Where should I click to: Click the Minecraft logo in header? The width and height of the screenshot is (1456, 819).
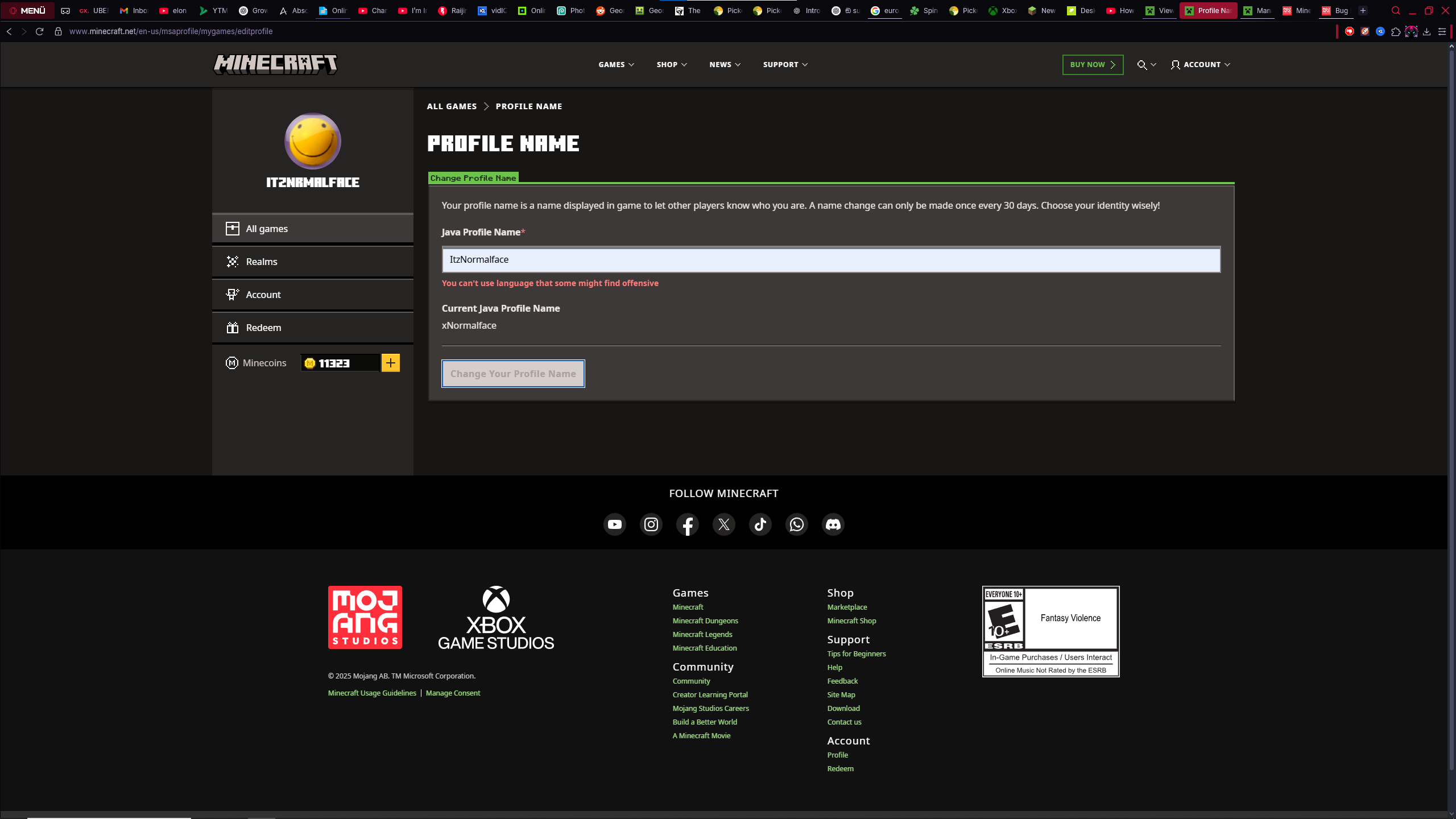click(x=275, y=64)
